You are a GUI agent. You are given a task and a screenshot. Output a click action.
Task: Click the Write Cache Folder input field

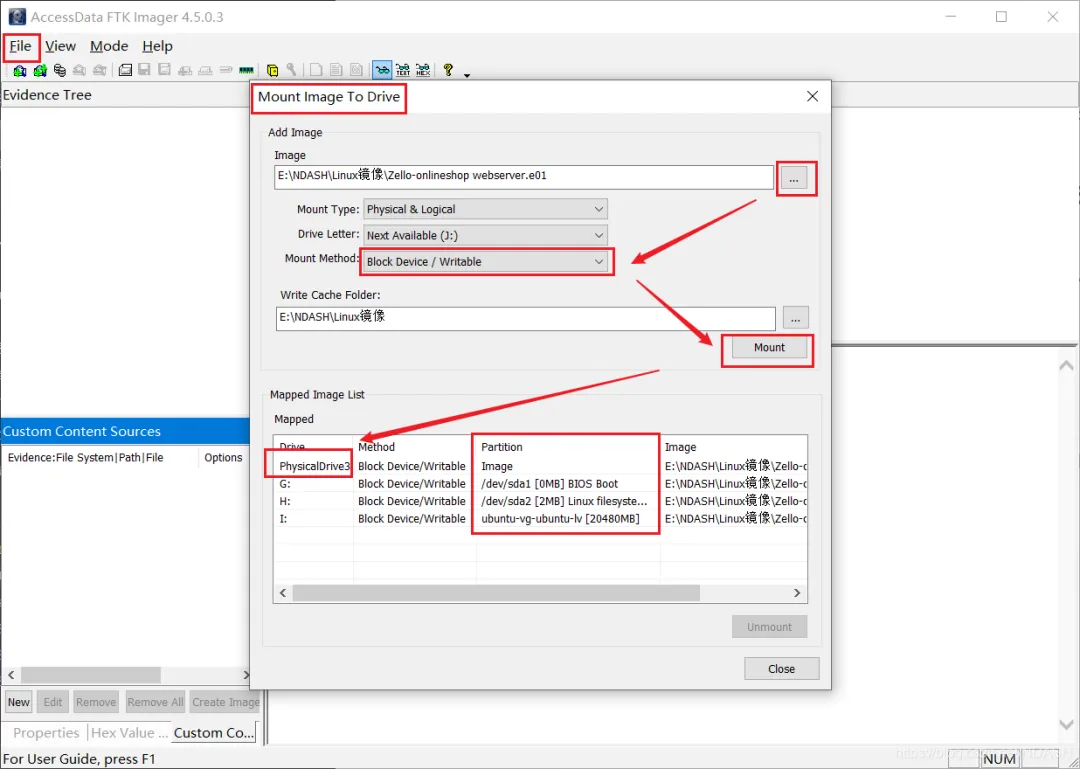(526, 318)
